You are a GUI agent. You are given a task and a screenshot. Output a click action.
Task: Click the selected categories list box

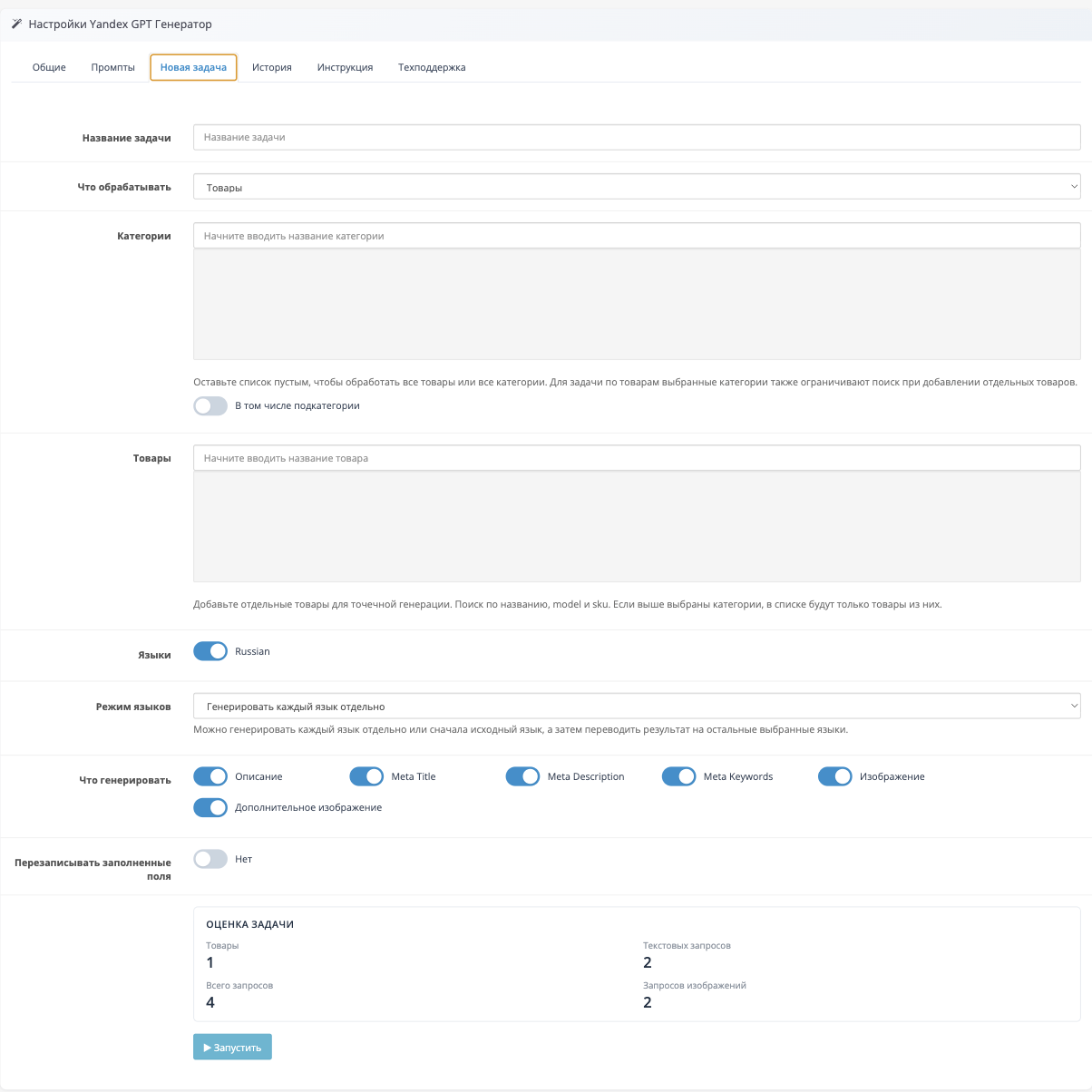[637, 305]
